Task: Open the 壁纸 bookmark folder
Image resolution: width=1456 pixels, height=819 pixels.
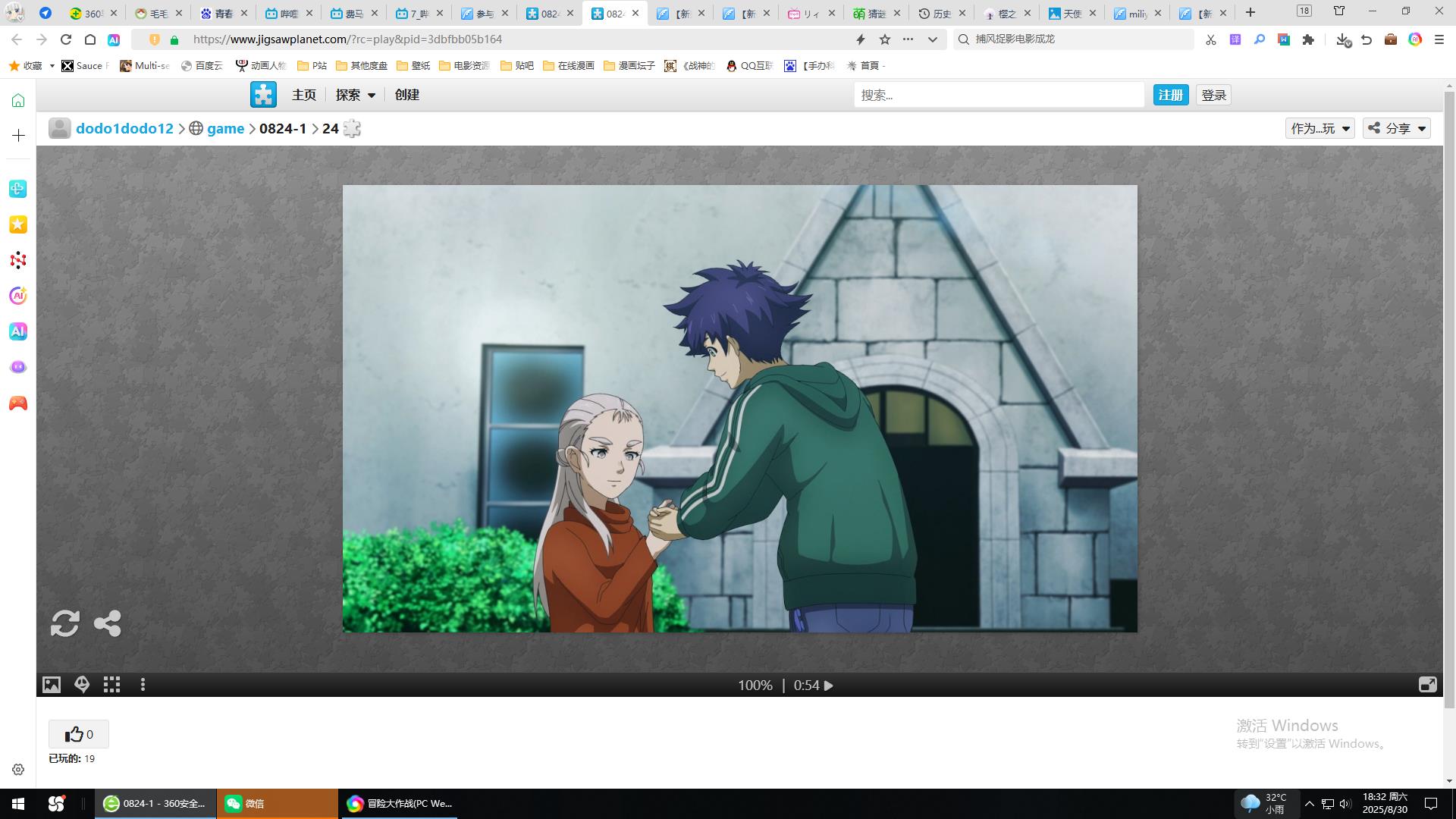Action: tap(413, 66)
